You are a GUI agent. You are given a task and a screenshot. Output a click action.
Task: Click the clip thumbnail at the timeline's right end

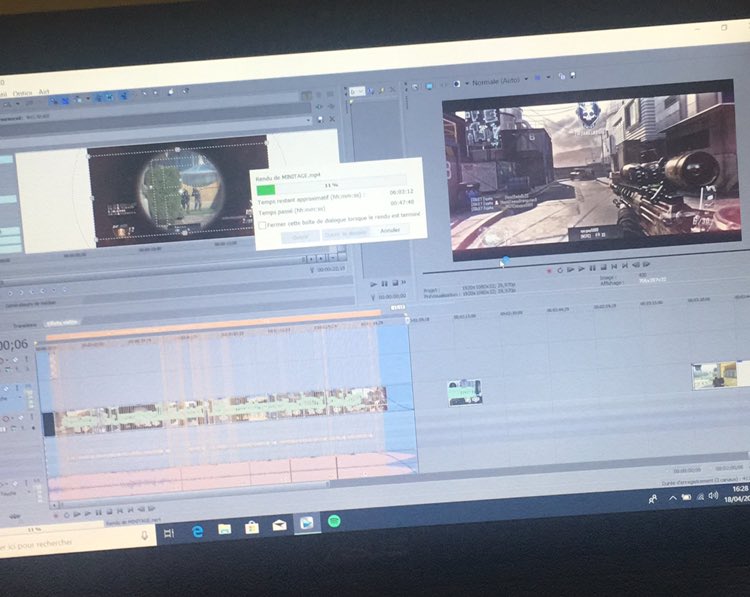coord(720,376)
